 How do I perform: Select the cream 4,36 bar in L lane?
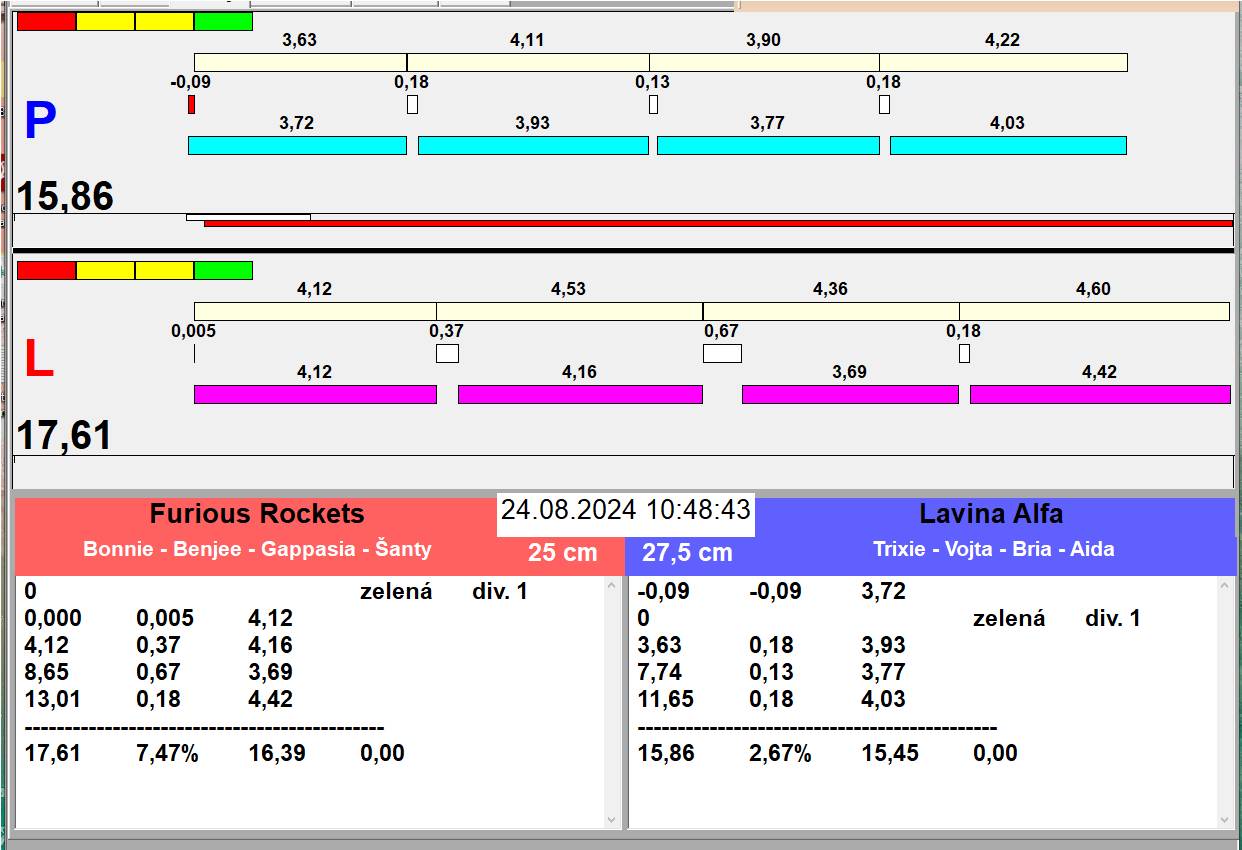[831, 311]
